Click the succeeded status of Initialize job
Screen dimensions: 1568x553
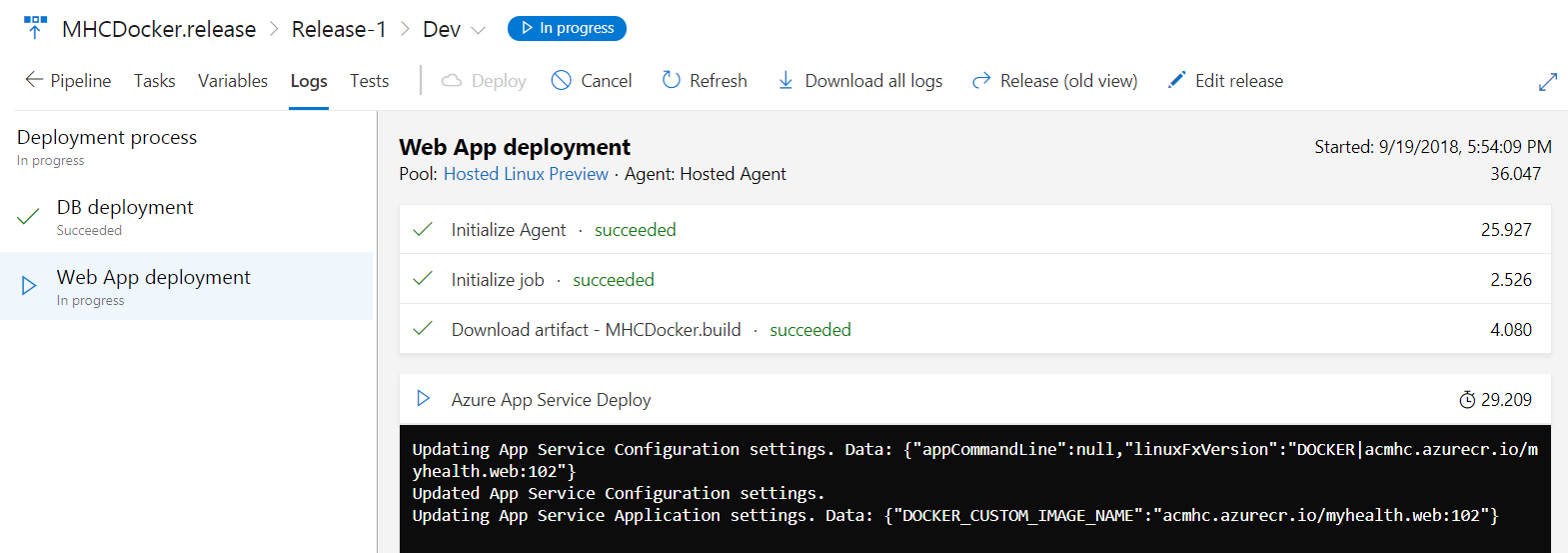pyautogui.click(x=614, y=280)
